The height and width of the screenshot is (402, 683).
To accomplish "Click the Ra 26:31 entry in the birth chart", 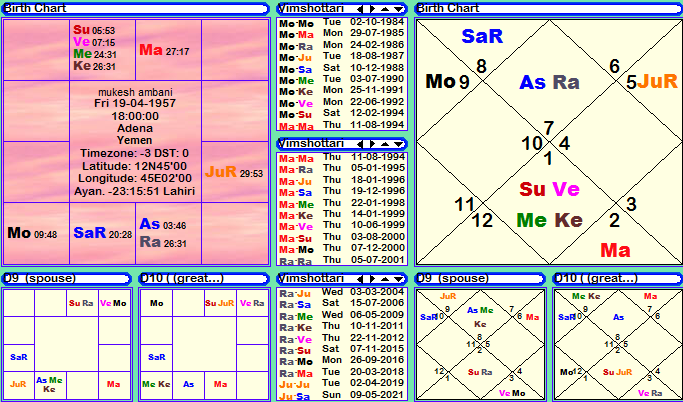I will coord(163,242).
